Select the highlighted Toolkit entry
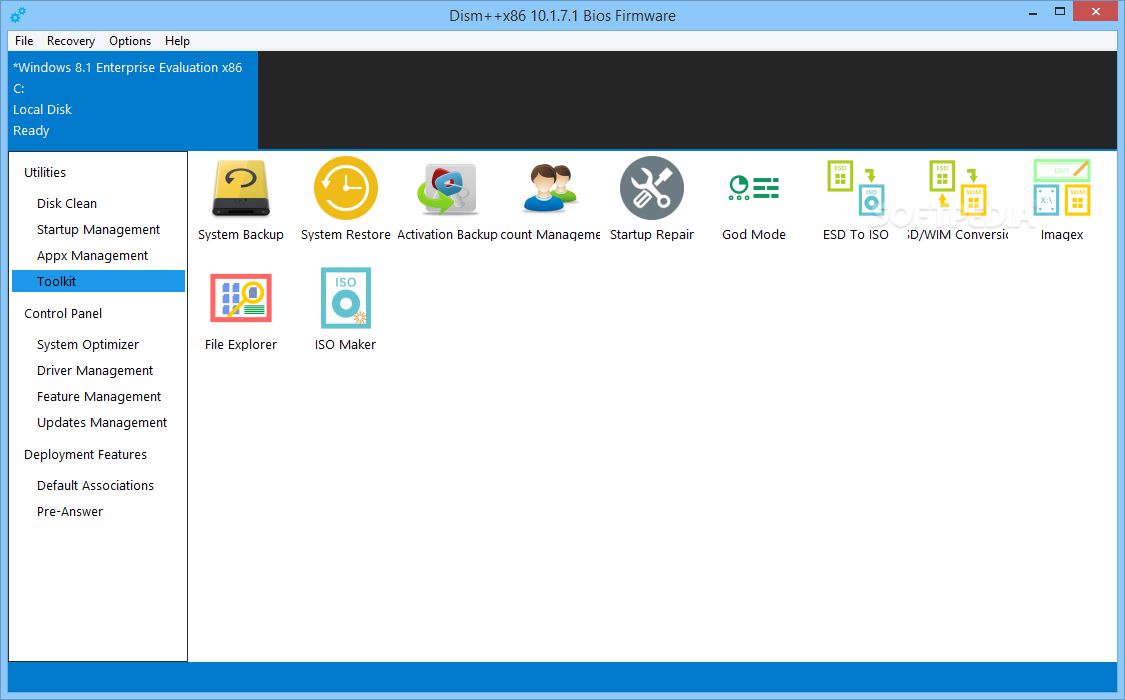The height and width of the screenshot is (700, 1125). 98,281
